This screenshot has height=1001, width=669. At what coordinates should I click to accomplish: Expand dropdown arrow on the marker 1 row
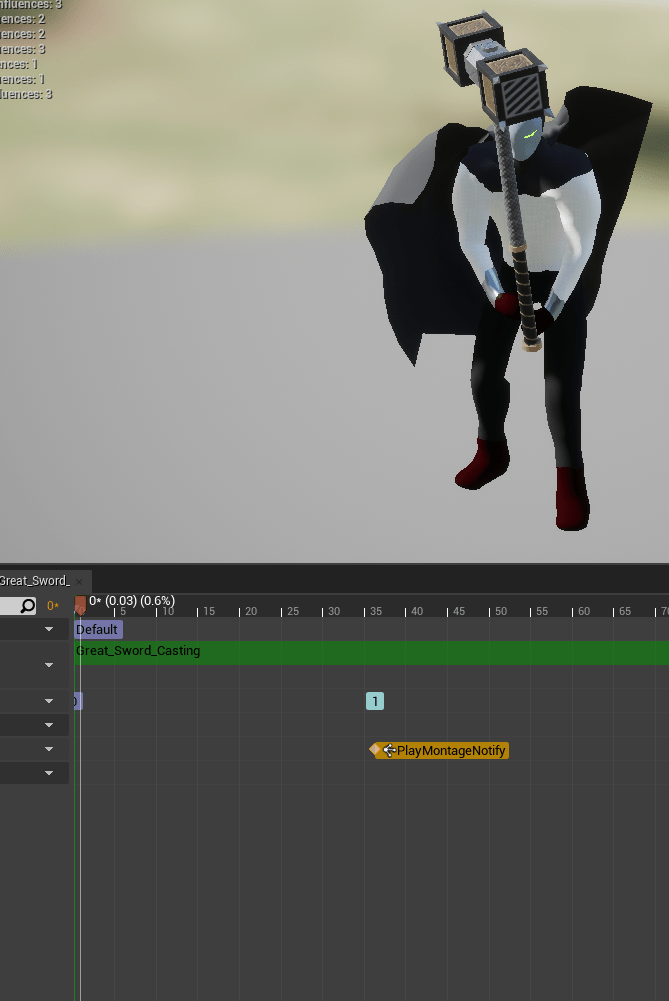[x=49, y=702]
